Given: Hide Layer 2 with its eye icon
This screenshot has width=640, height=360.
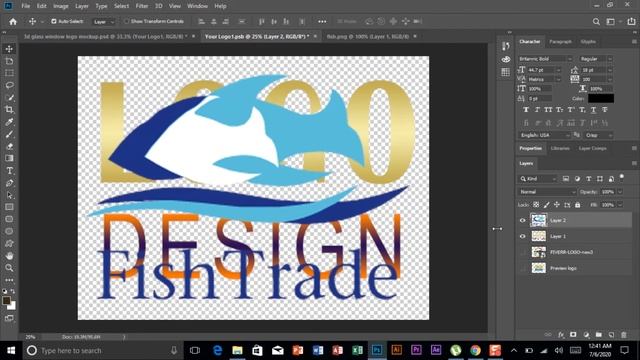Looking at the screenshot, I should tap(522, 220).
